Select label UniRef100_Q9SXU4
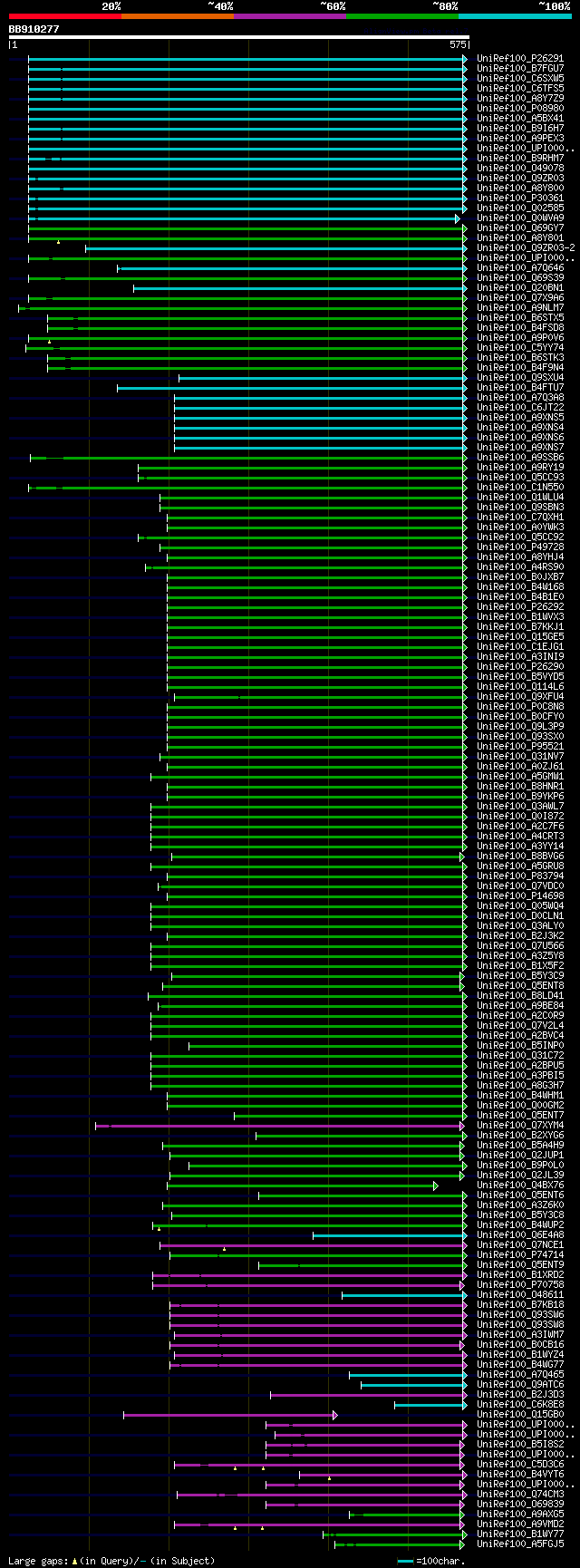This screenshot has height=1568, width=580. [520, 378]
